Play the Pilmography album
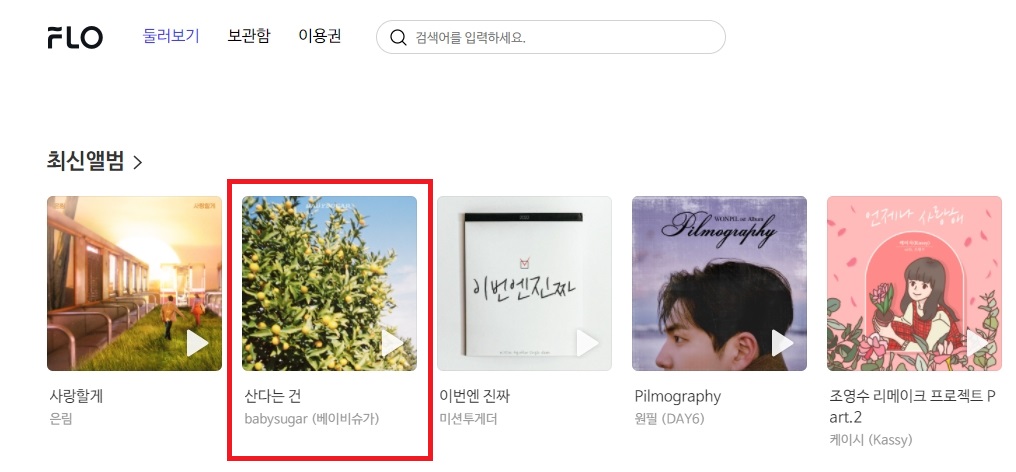Image resolution: width=1016 pixels, height=472 pixels. pyautogui.click(x=782, y=344)
